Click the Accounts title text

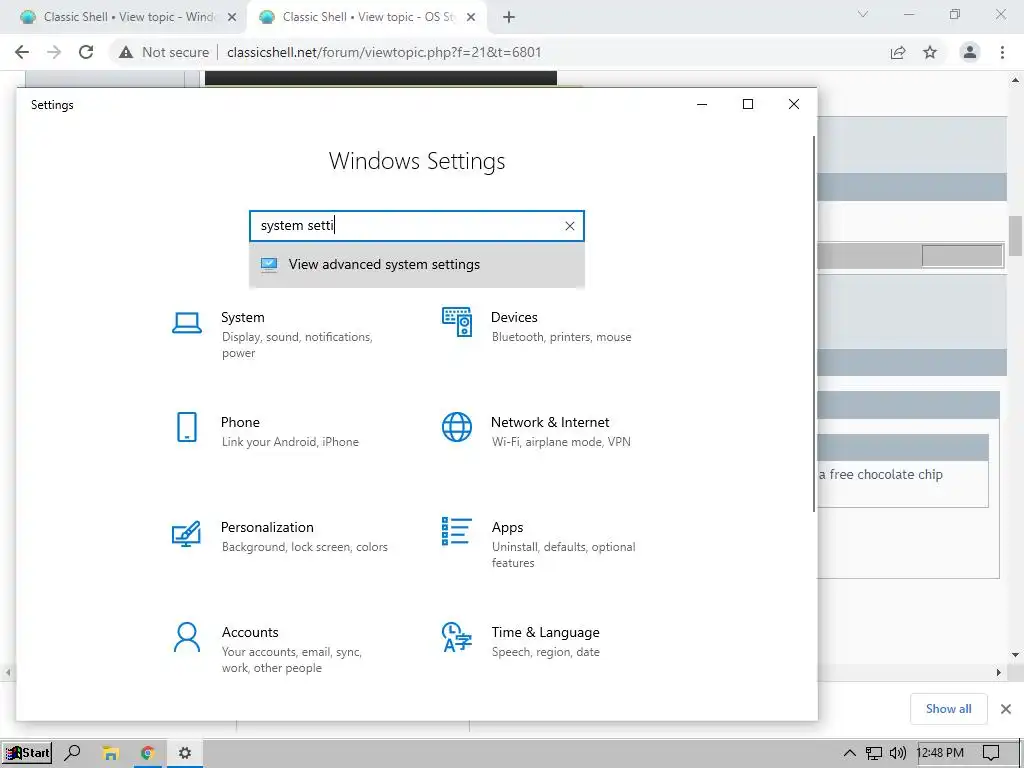[x=250, y=632]
